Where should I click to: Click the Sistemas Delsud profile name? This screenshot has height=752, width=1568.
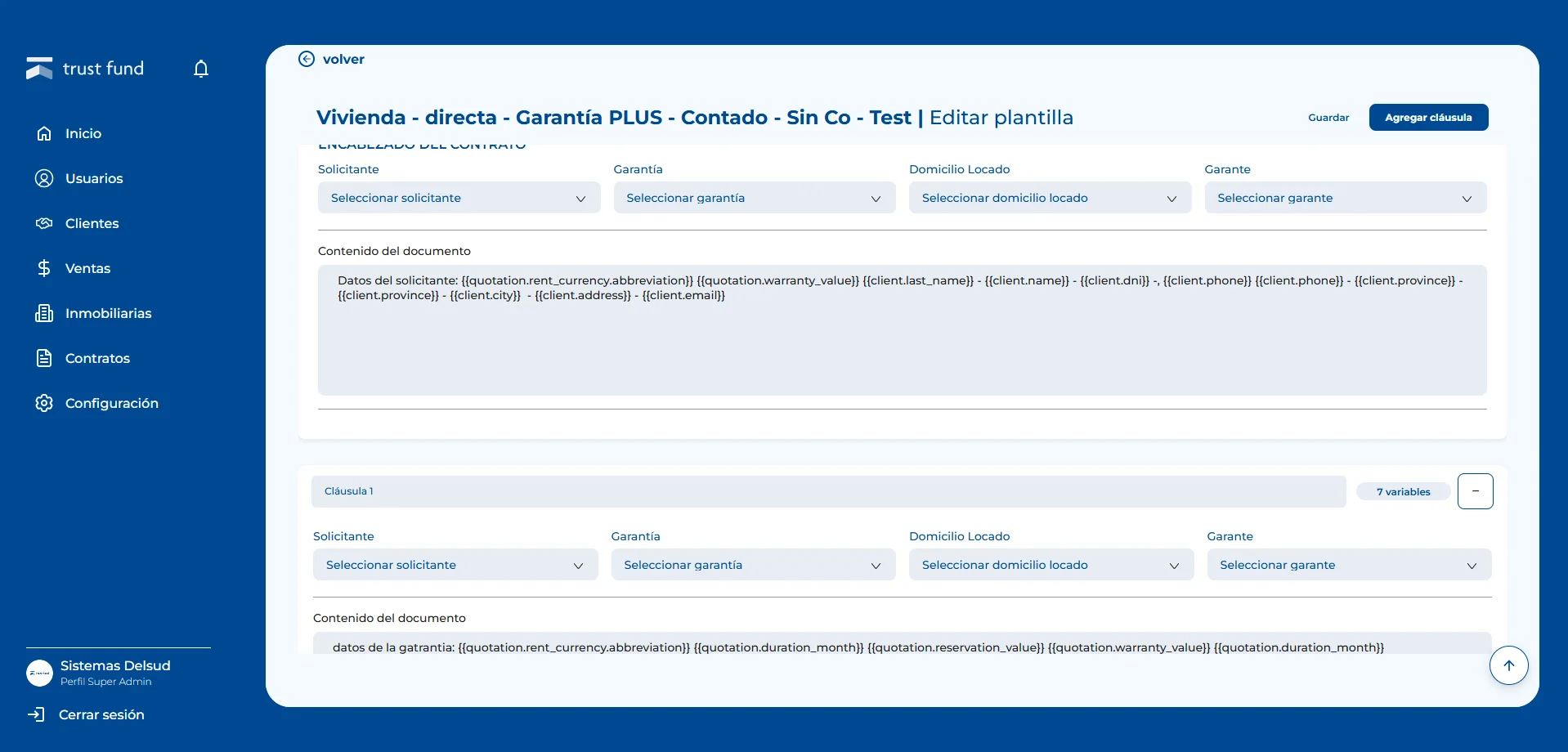(115, 665)
